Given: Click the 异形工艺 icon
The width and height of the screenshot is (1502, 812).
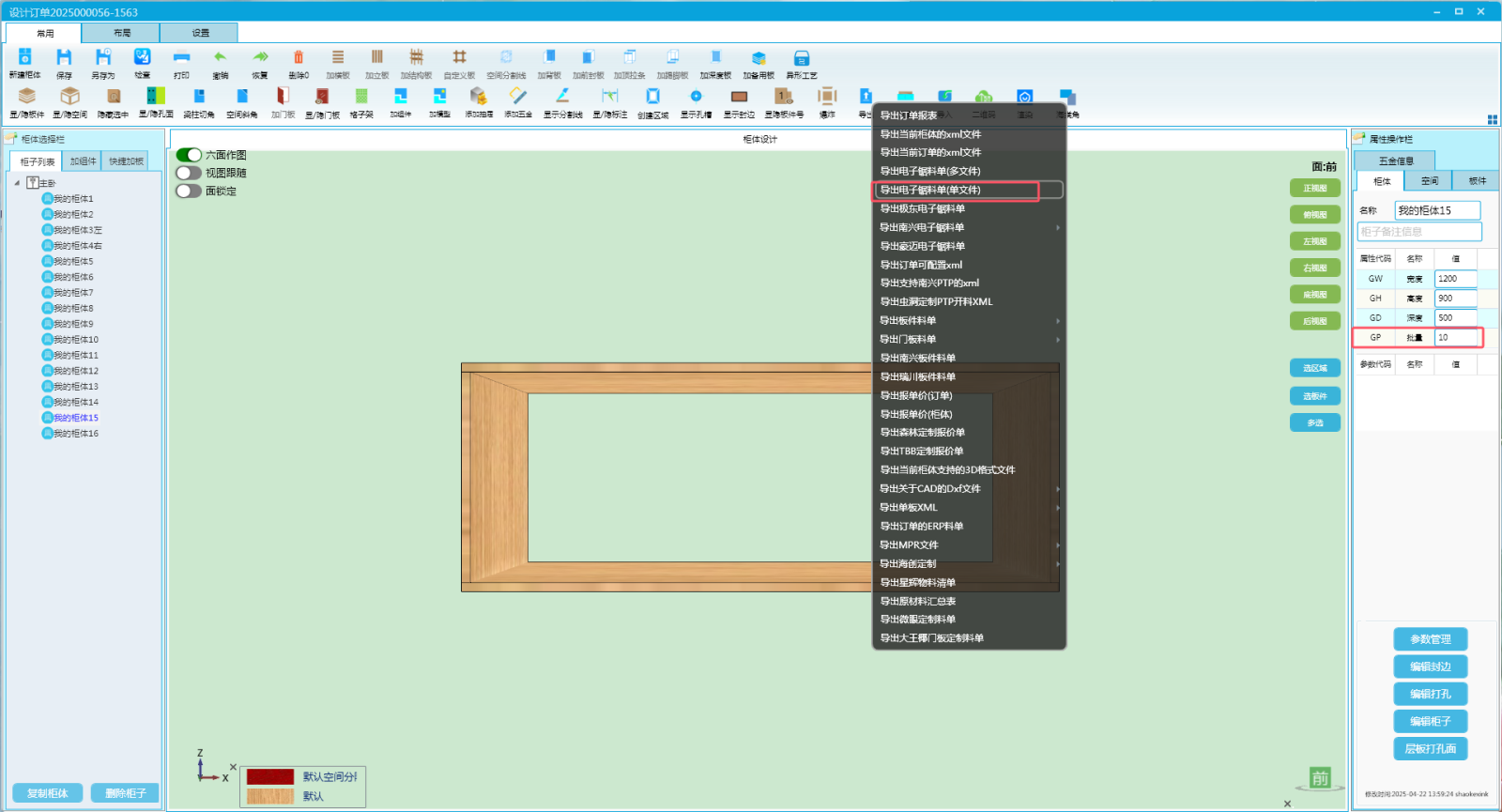Looking at the screenshot, I should (x=802, y=57).
